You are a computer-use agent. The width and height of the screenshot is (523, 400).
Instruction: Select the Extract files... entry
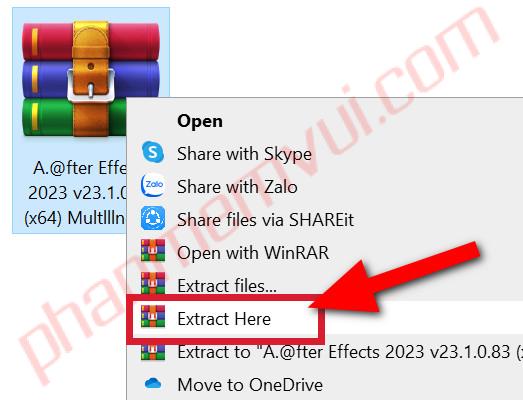click(227, 286)
